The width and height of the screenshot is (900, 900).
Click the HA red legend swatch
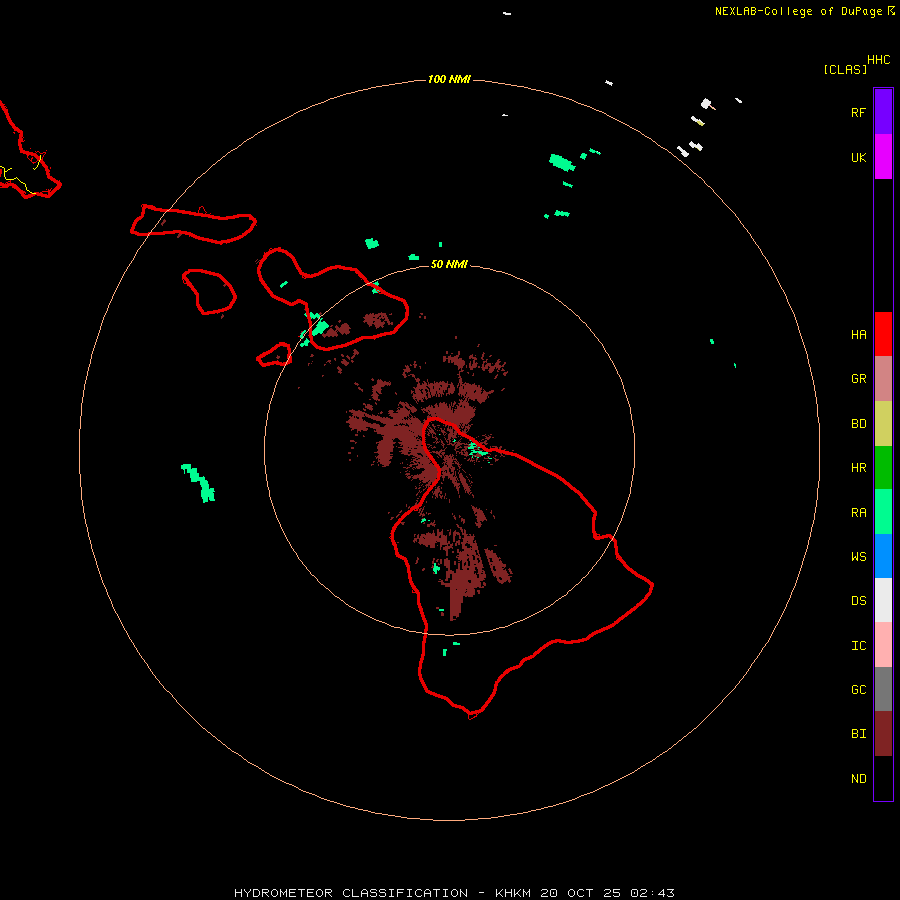(883, 334)
